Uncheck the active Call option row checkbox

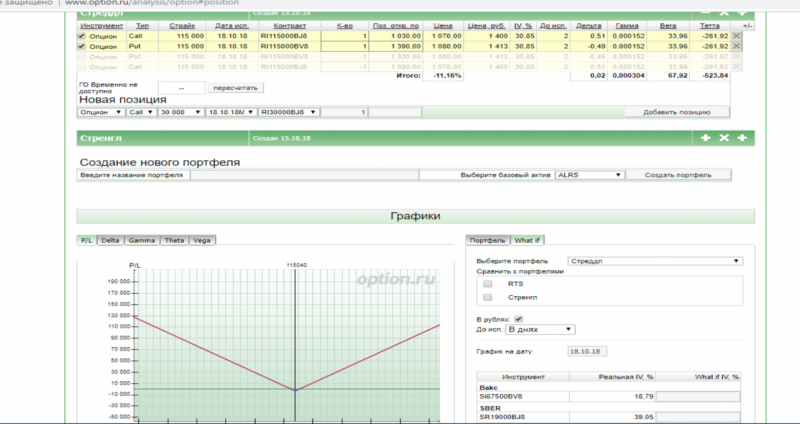coord(82,36)
